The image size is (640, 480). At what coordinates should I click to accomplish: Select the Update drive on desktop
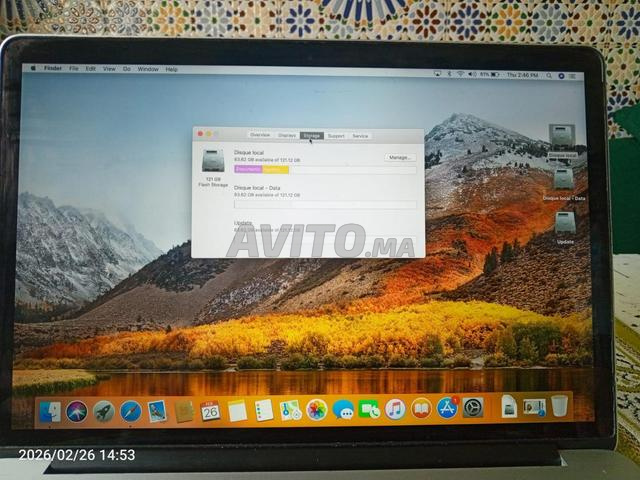[565, 223]
